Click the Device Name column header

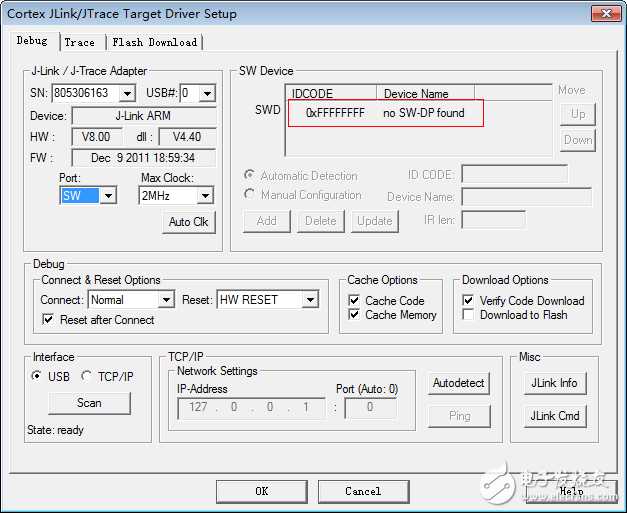(425, 93)
